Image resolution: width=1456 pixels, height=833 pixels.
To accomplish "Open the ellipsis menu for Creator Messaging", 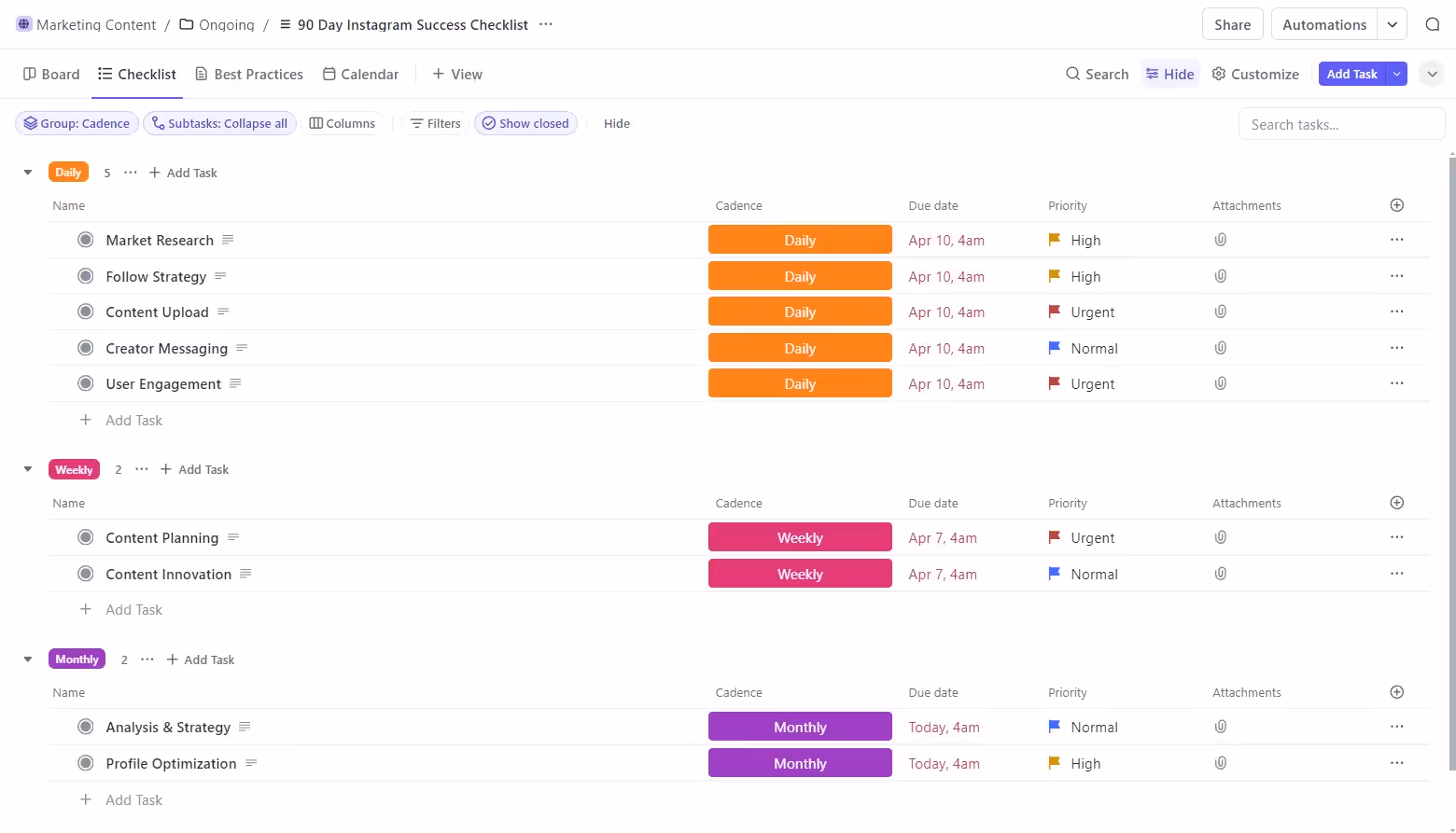I will click(1396, 347).
